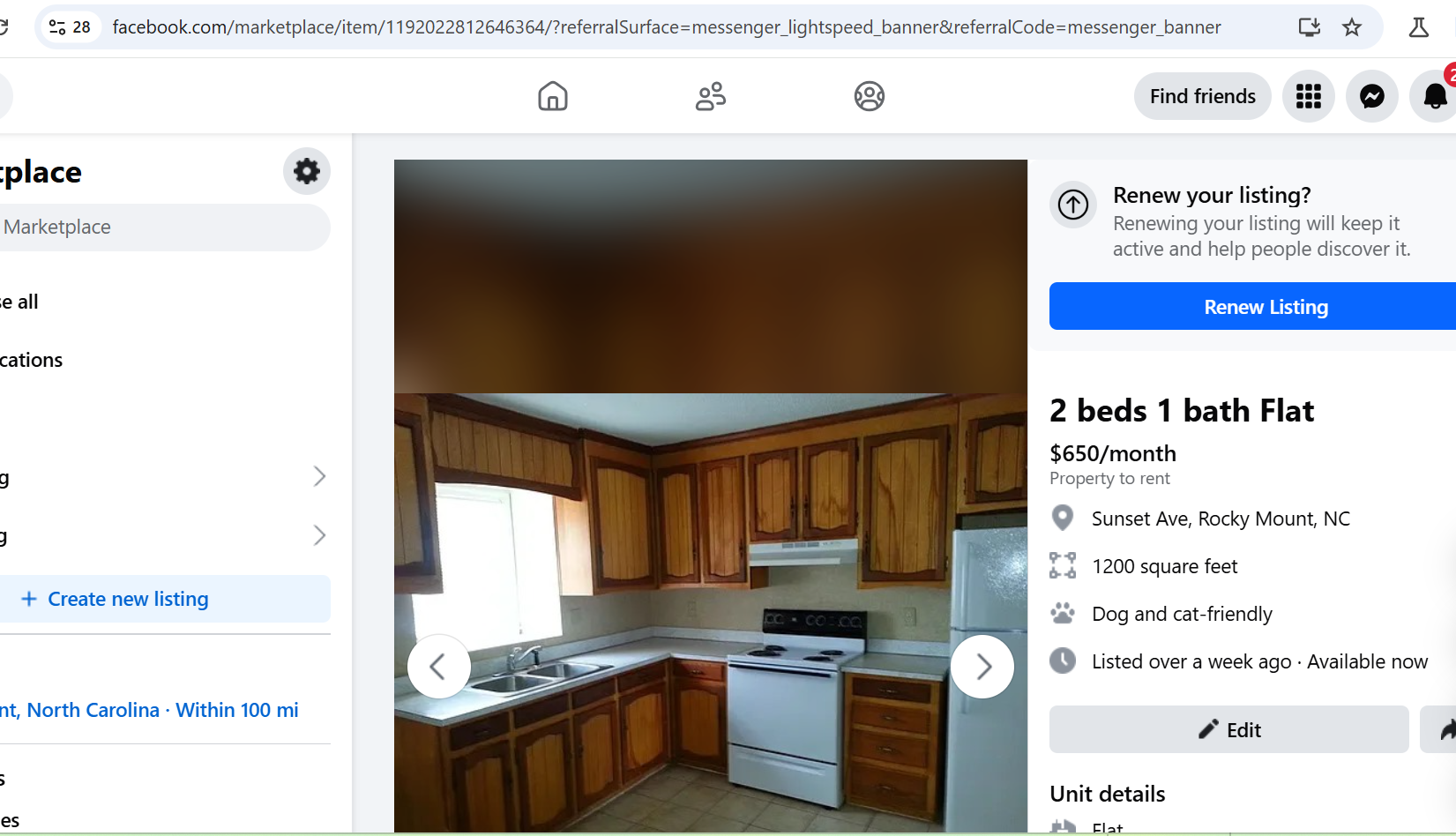Open the Facebook menu grid icon
This screenshot has height=836, width=1456.
click(x=1309, y=96)
